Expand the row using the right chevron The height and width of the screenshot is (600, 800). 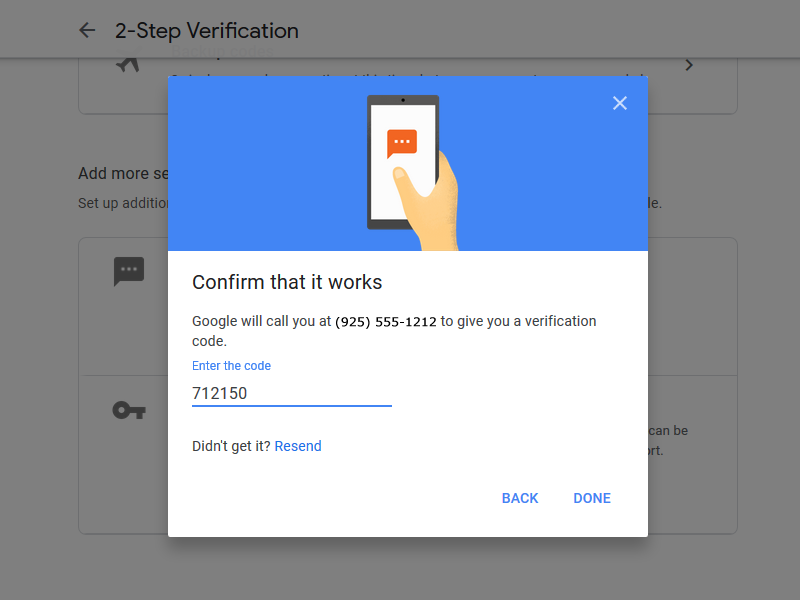(688, 65)
